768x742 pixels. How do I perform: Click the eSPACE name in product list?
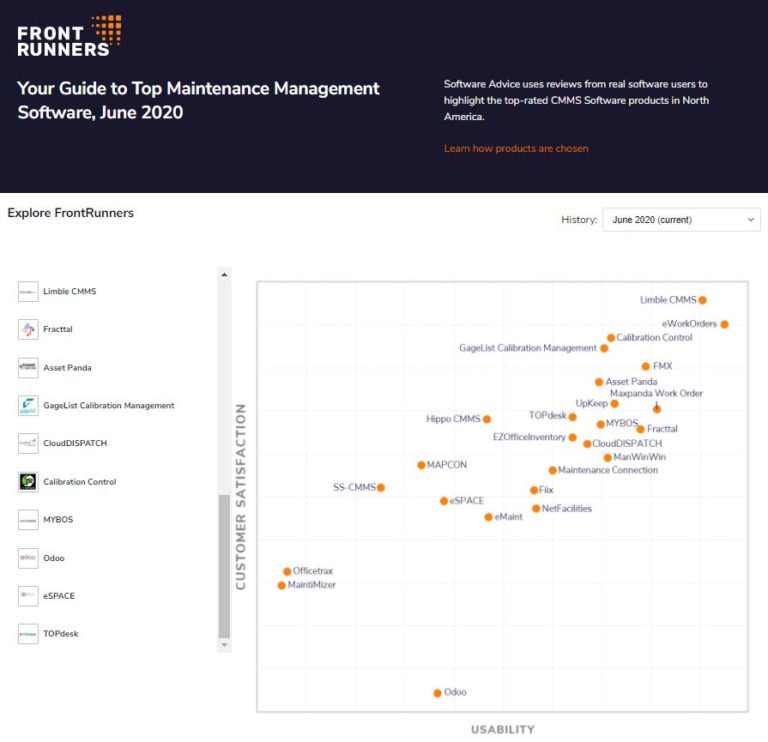(59, 596)
